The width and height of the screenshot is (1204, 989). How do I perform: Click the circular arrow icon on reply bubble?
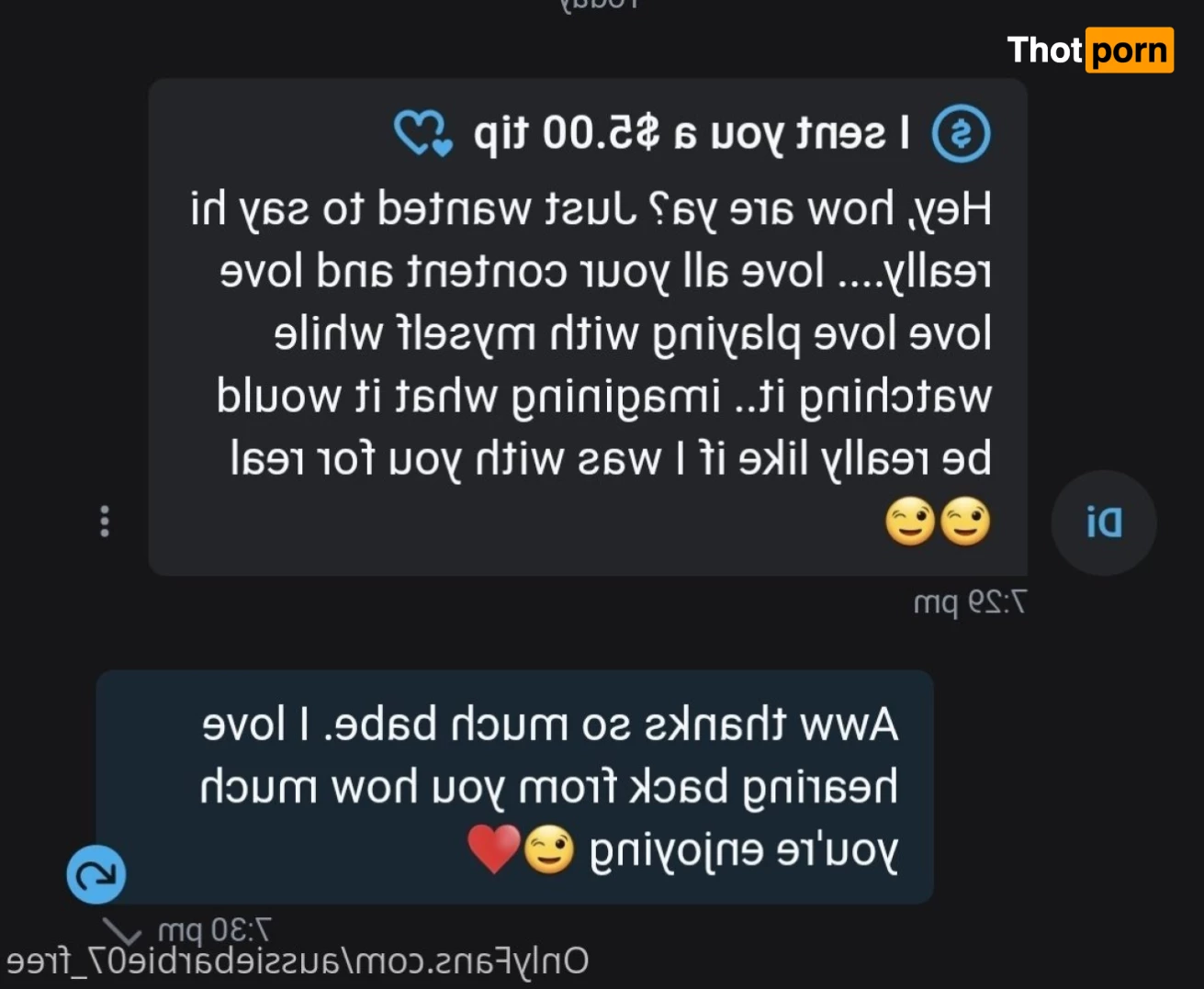click(x=96, y=874)
